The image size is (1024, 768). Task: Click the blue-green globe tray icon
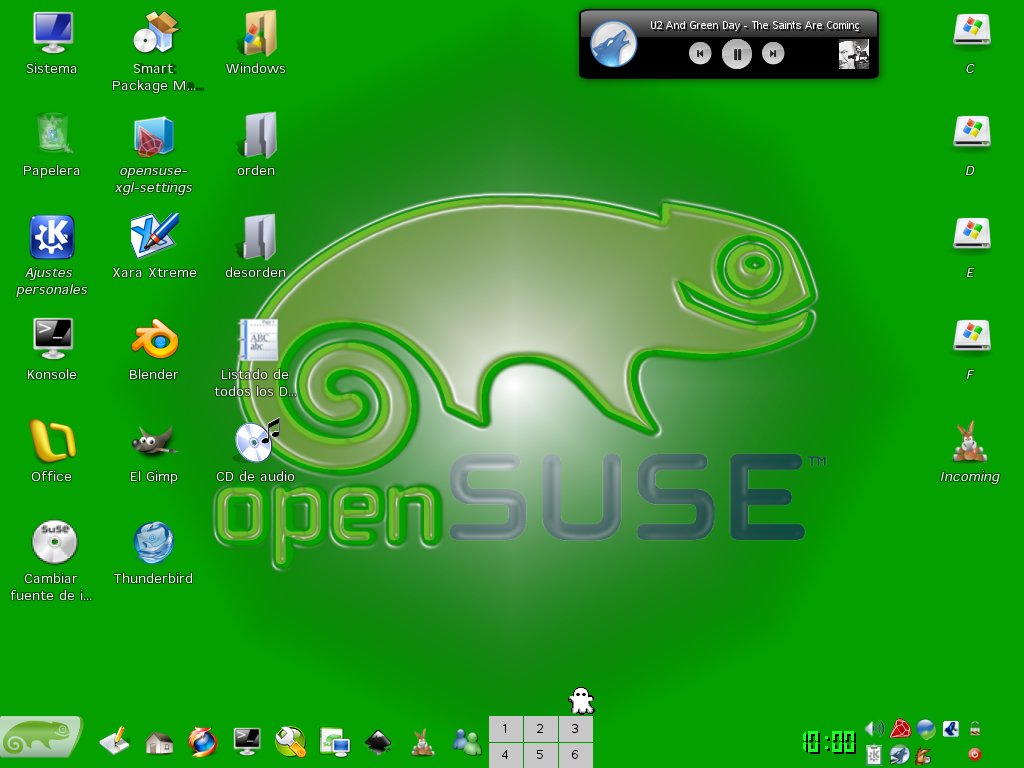[x=925, y=729]
